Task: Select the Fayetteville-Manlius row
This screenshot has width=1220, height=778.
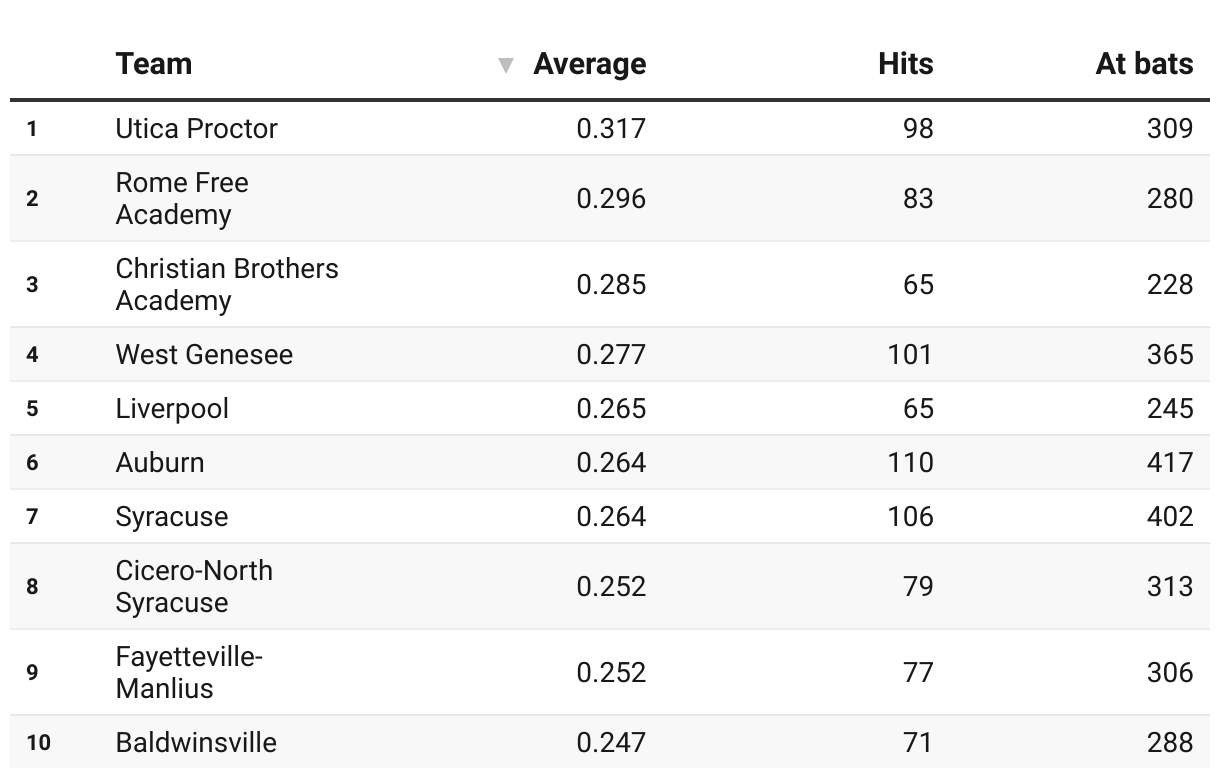Action: tap(189, 672)
